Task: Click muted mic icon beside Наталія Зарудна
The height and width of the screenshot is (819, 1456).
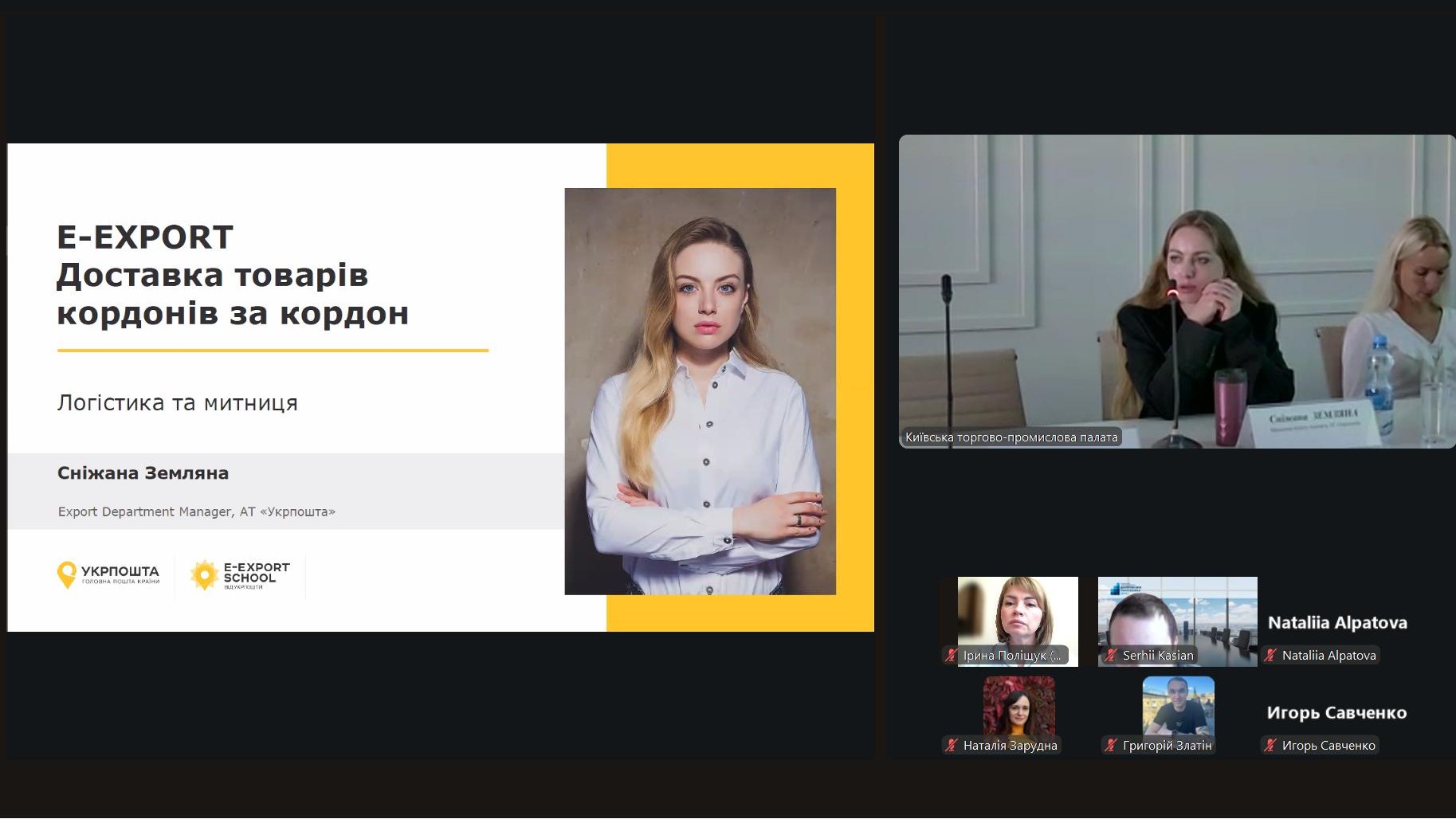Action: tap(951, 746)
